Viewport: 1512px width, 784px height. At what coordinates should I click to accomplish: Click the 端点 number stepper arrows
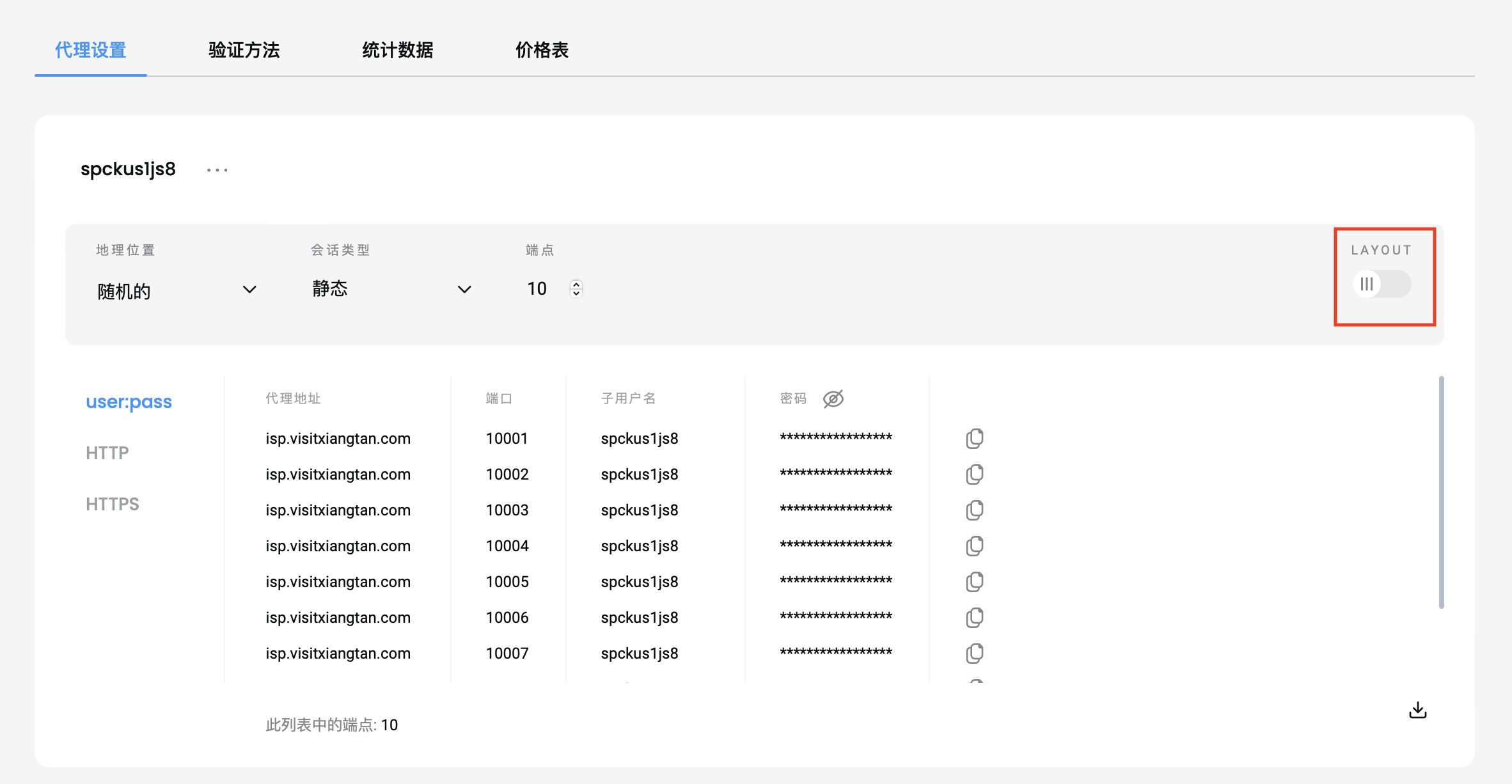pos(576,289)
